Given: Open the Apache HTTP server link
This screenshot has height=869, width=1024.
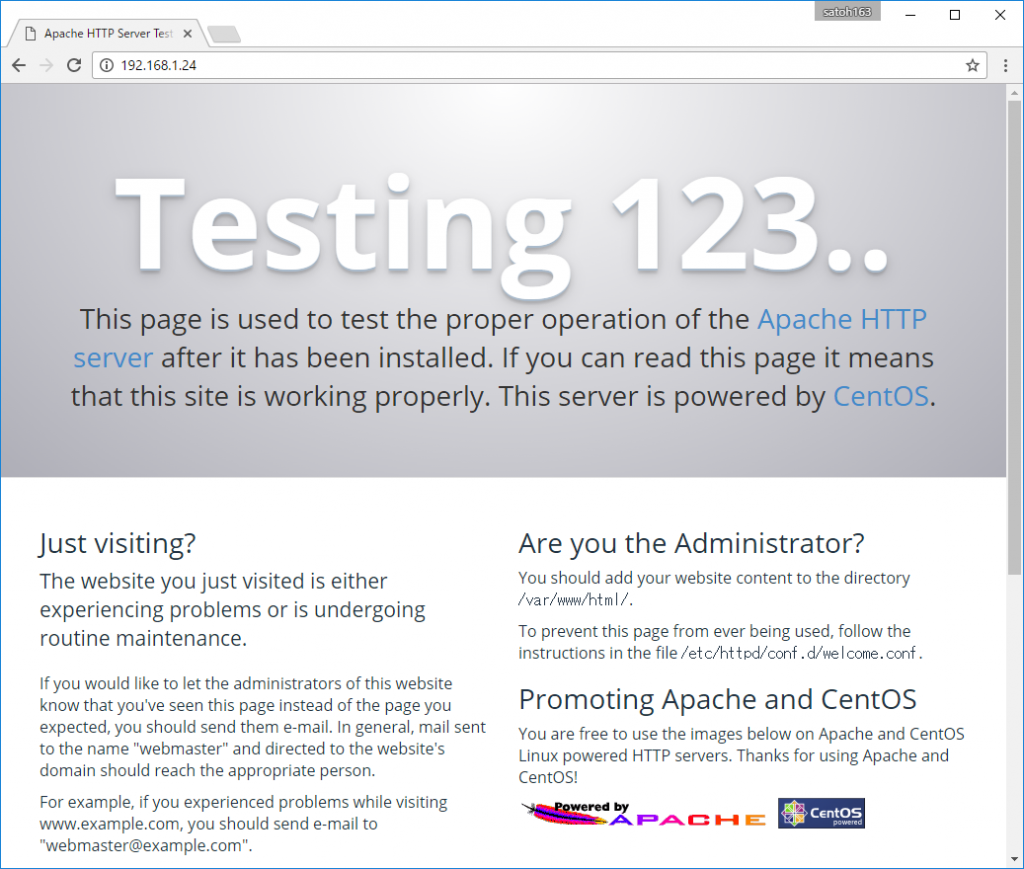Looking at the screenshot, I should coord(842,320).
